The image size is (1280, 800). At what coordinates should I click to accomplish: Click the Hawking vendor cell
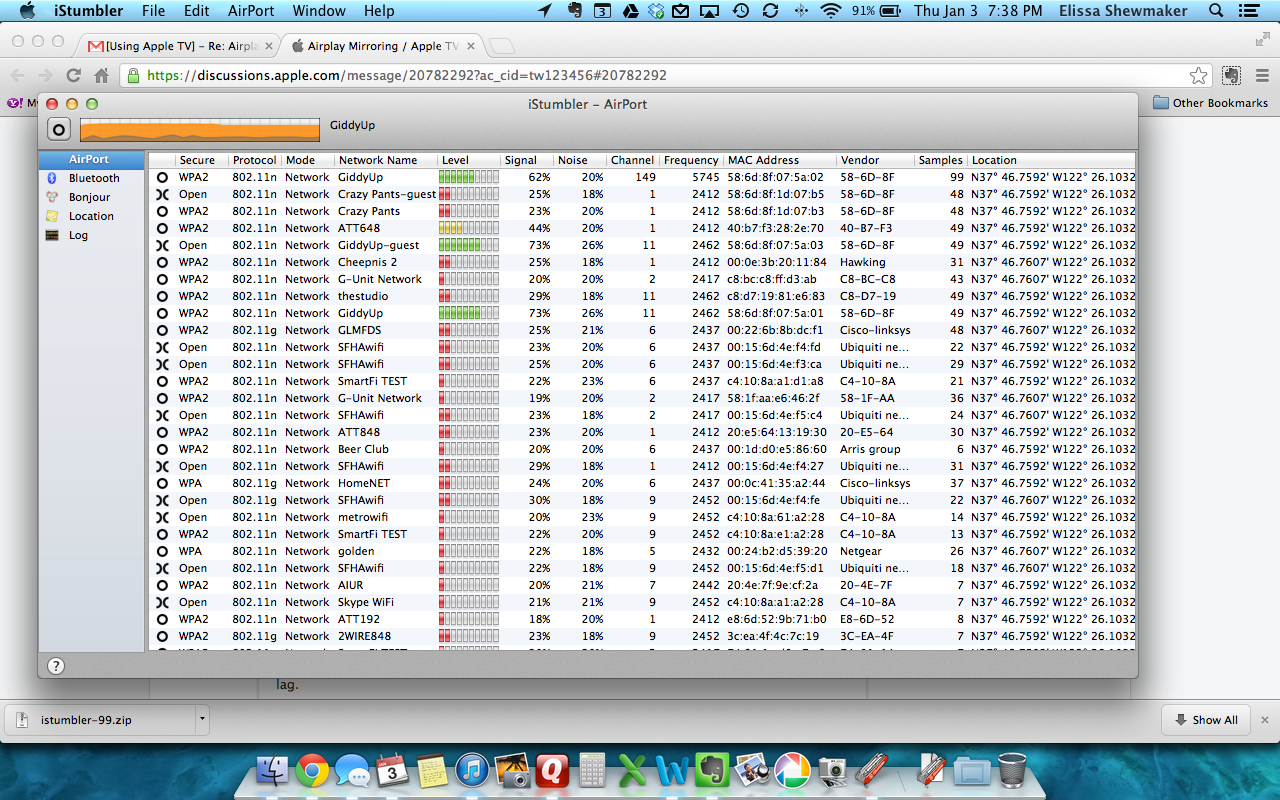pos(862,262)
